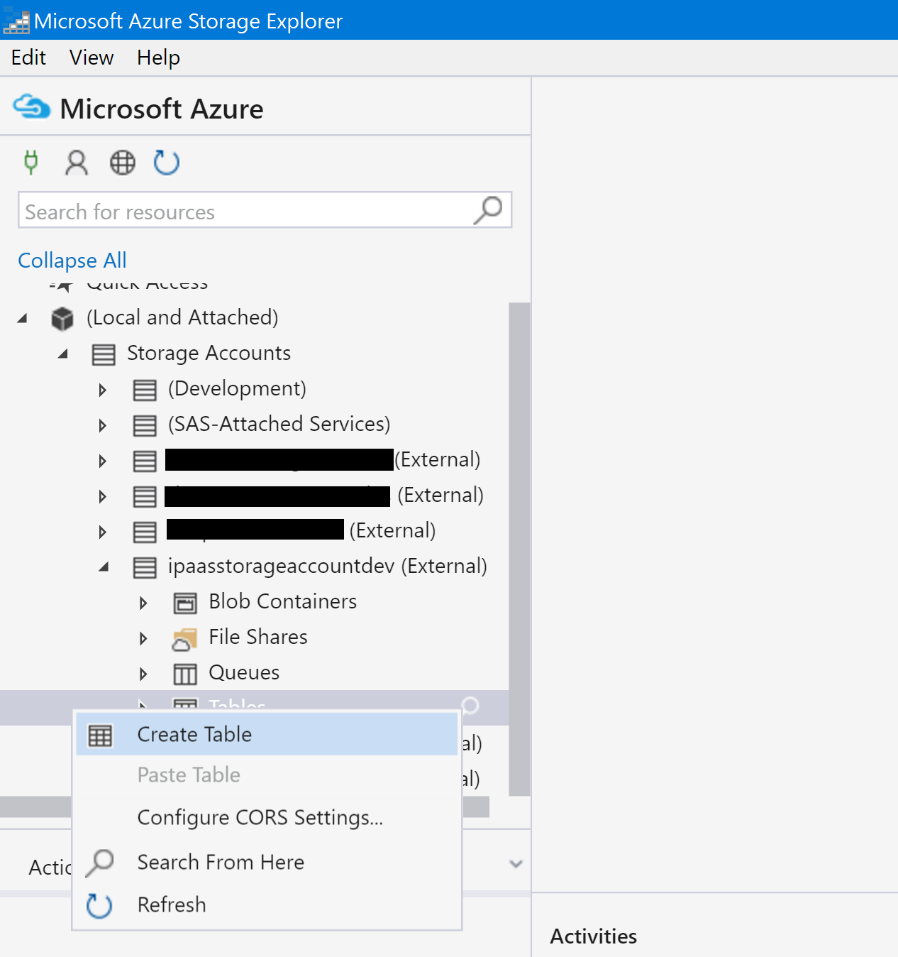Screen dimensions: 898x957
Task: Click the magnifier icon by Search From Here
Action: (x=100, y=863)
